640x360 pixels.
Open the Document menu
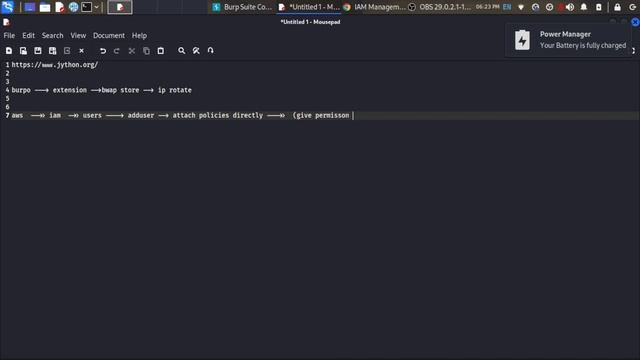tap(109, 36)
